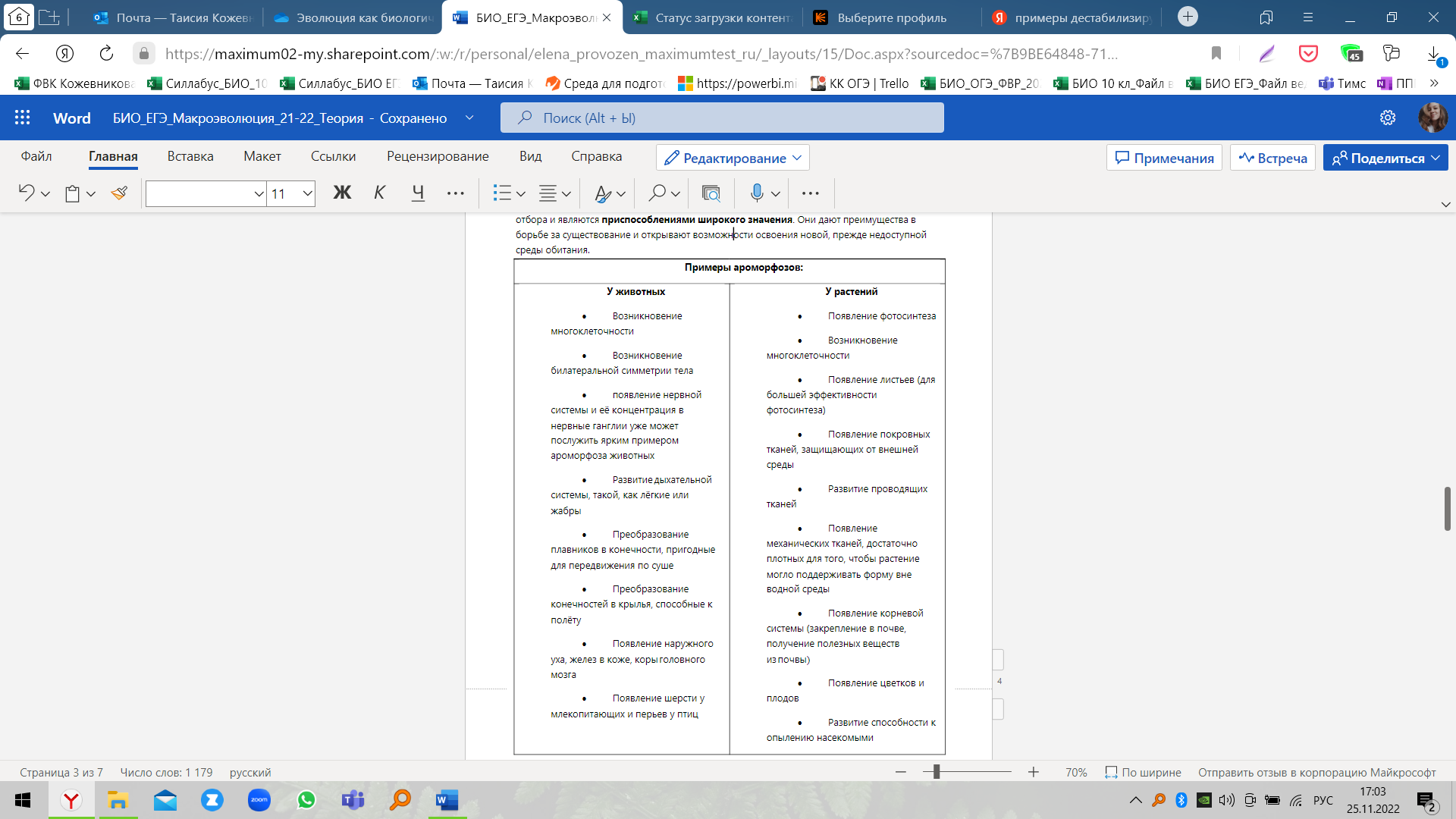Screen dimensions: 1456x819
Task: Click the Styles letter-A icon
Action: point(603,193)
